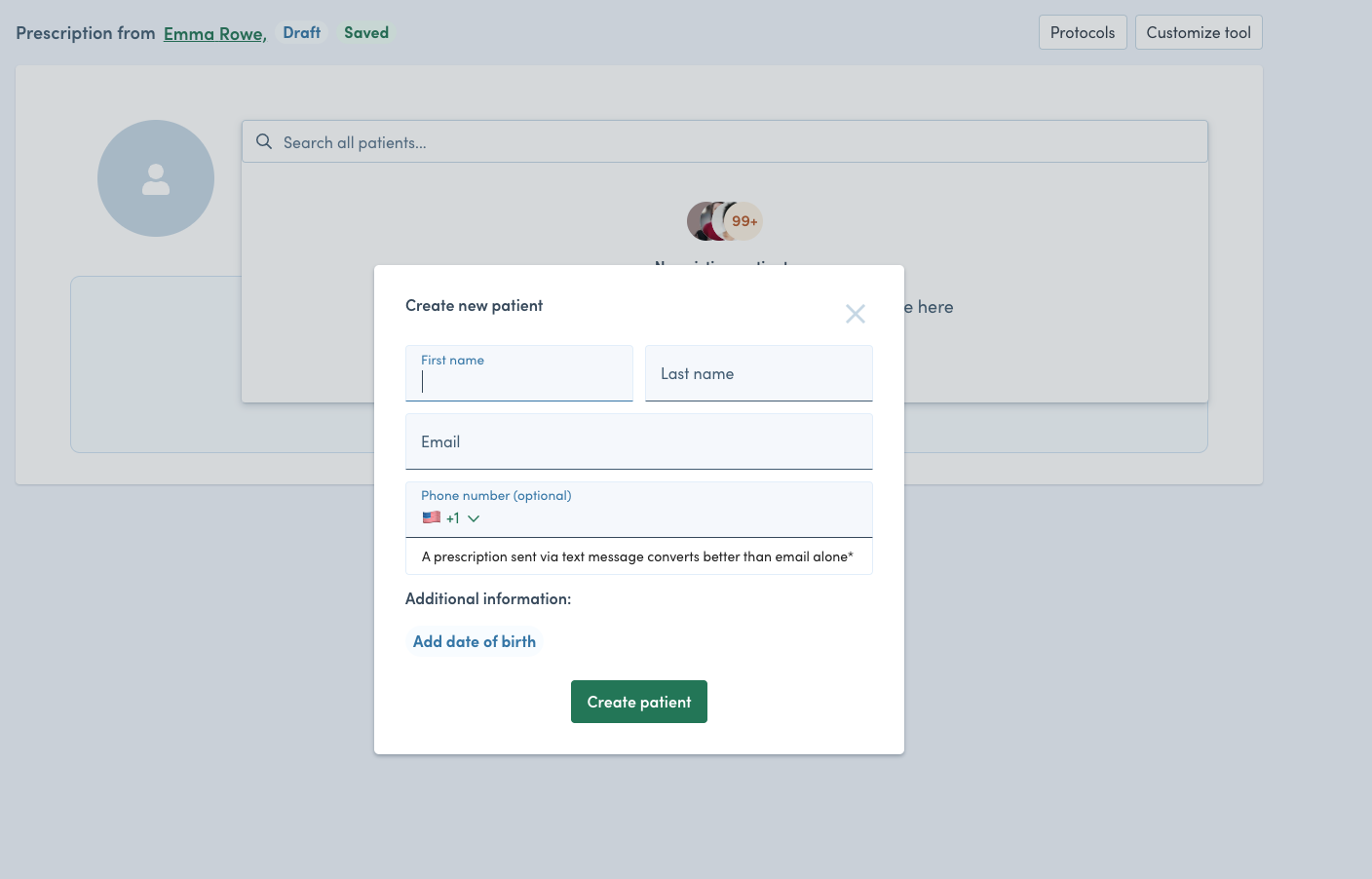Select Add date of birth

click(474, 640)
